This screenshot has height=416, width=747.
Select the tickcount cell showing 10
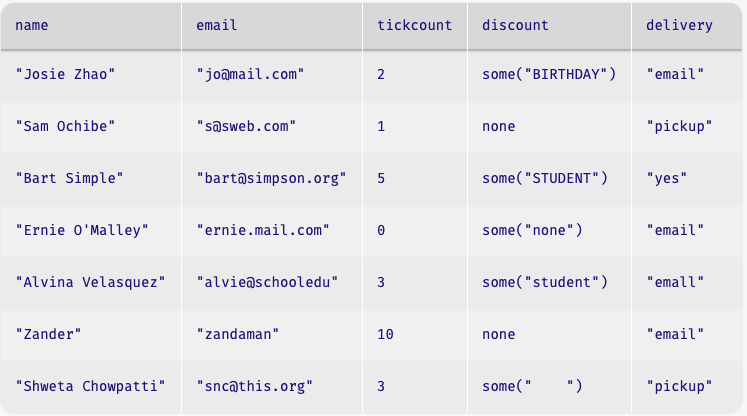click(415, 334)
